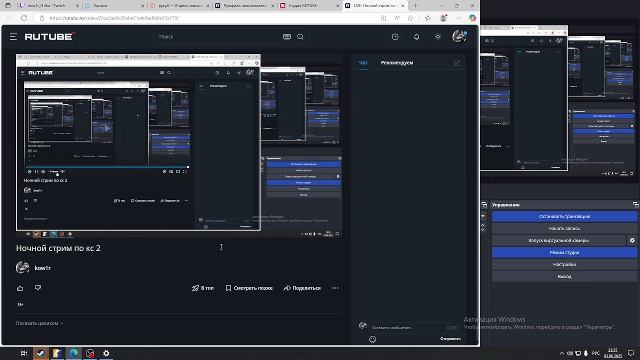Open OBS gear icon in taskbar
The height and width of the screenshot is (360, 640).
tap(106, 353)
